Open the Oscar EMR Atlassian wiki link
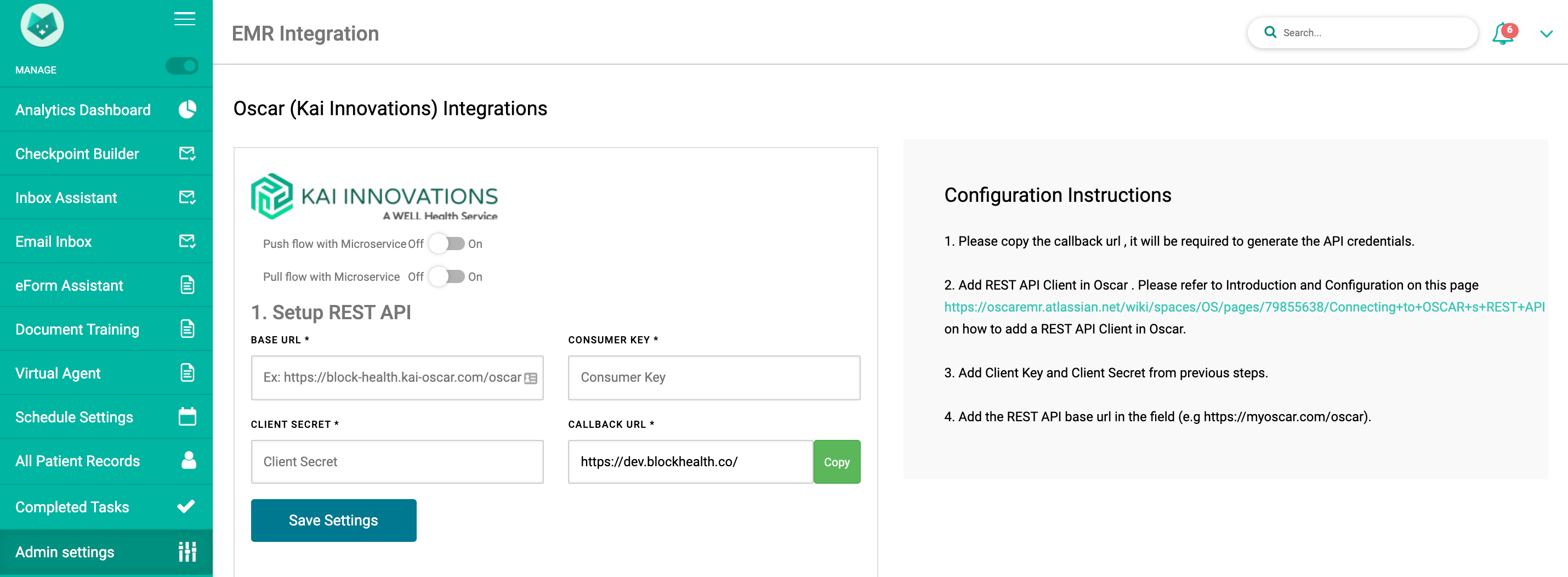Screen dimensions: 1568x577 [1244, 307]
